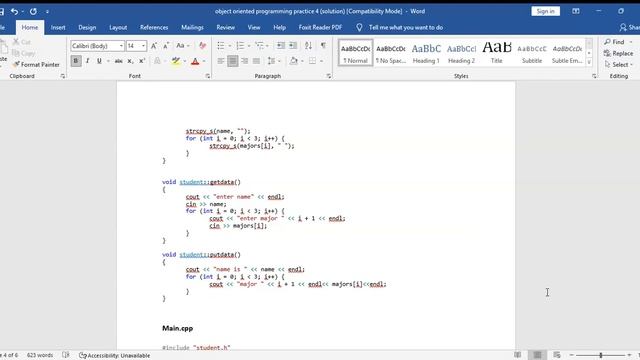
Task: Apply the Title style
Action: (x=496, y=53)
